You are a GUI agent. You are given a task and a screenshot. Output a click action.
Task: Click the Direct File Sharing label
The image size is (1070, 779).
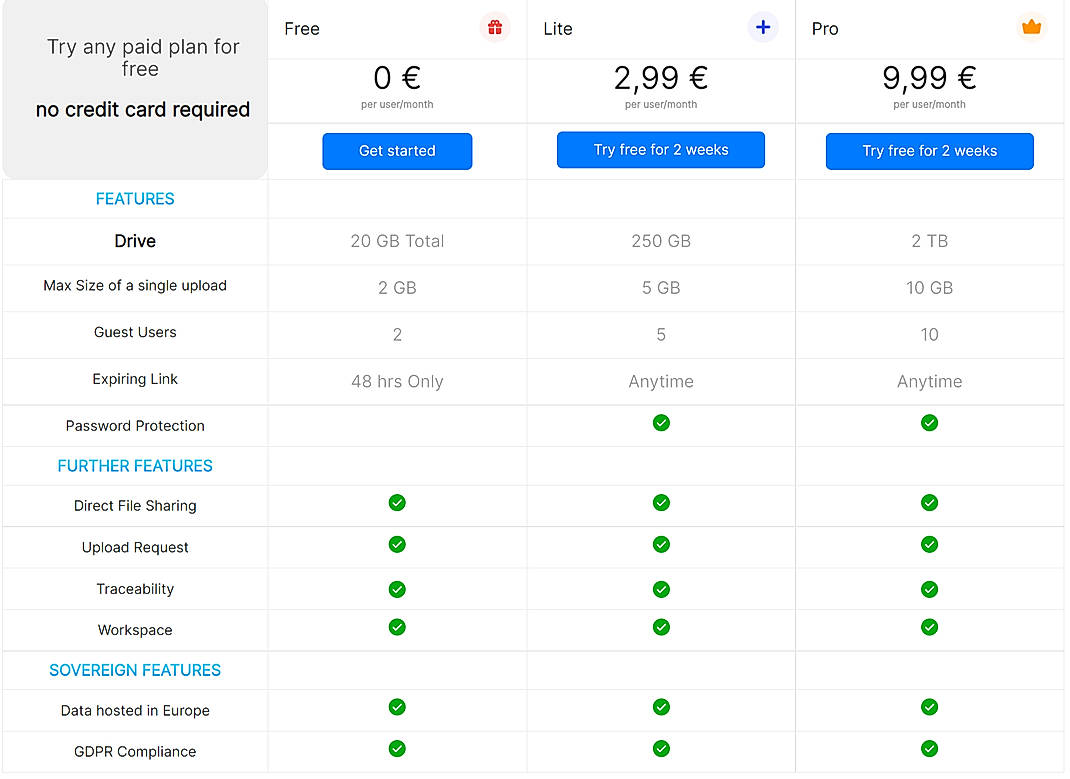(135, 506)
